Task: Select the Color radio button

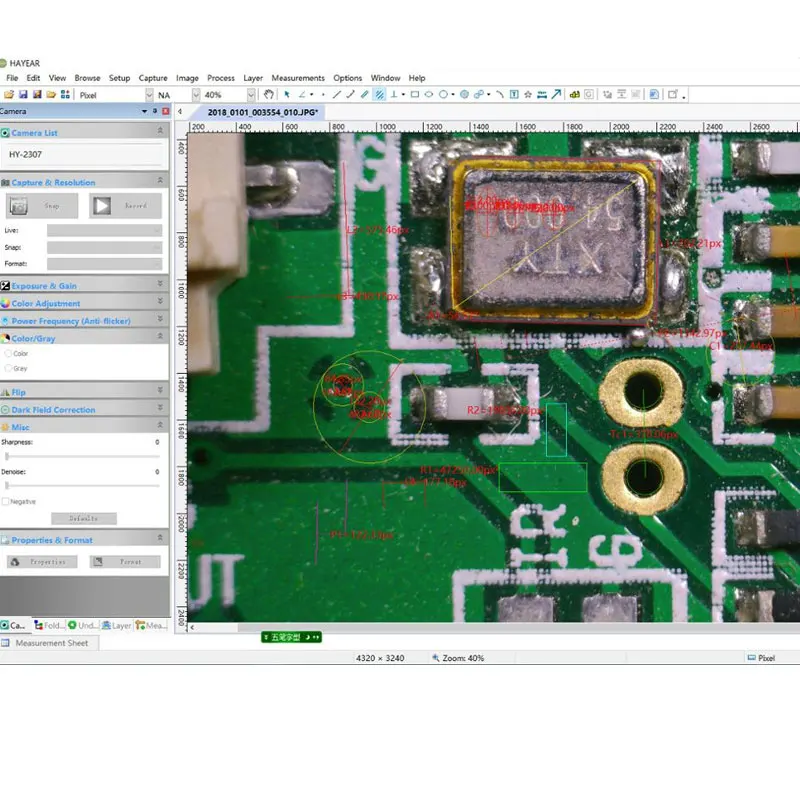Action: (x=8, y=353)
